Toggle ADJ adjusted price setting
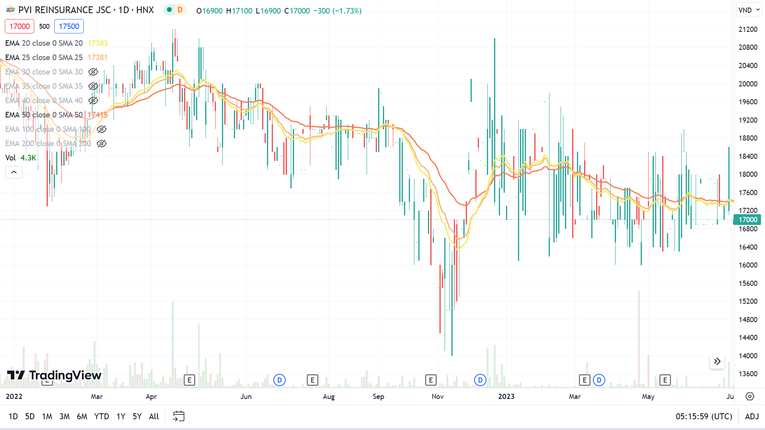The height and width of the screenshot is (430, 765). (x=751, y=416)
